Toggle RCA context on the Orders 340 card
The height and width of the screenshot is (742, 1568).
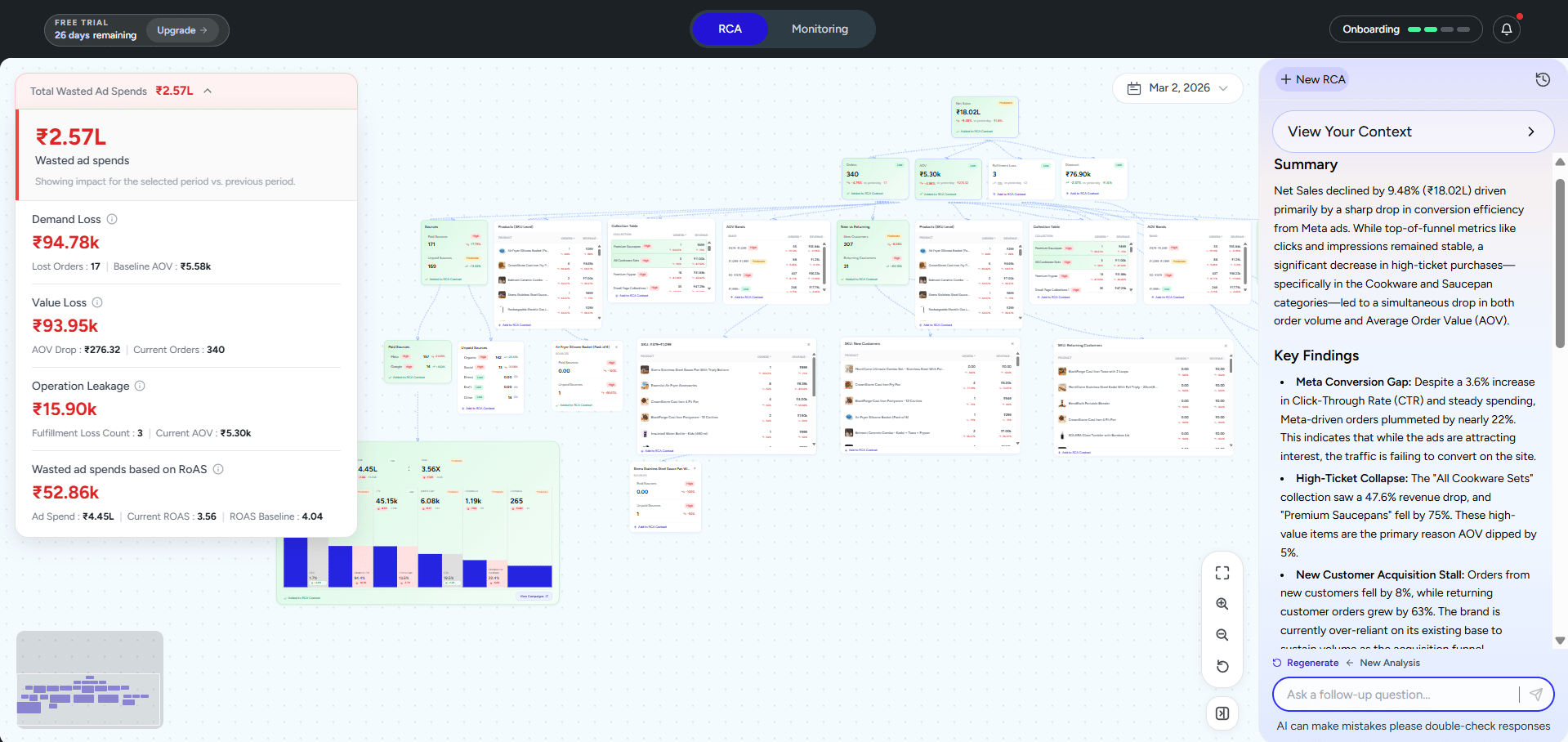(865, 194)
